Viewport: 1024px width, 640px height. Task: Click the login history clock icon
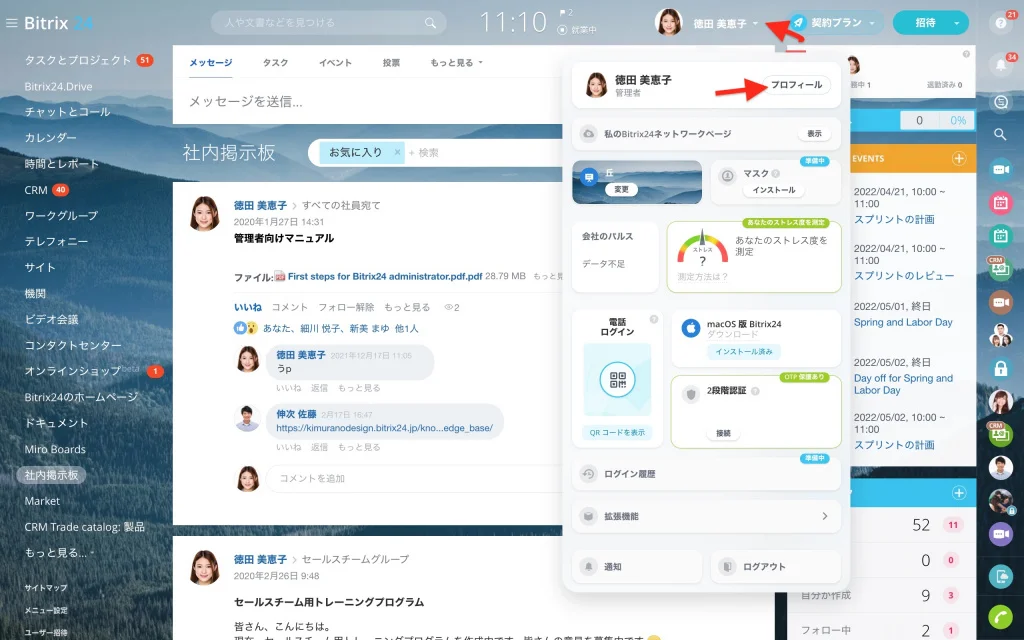click(588, 474)
